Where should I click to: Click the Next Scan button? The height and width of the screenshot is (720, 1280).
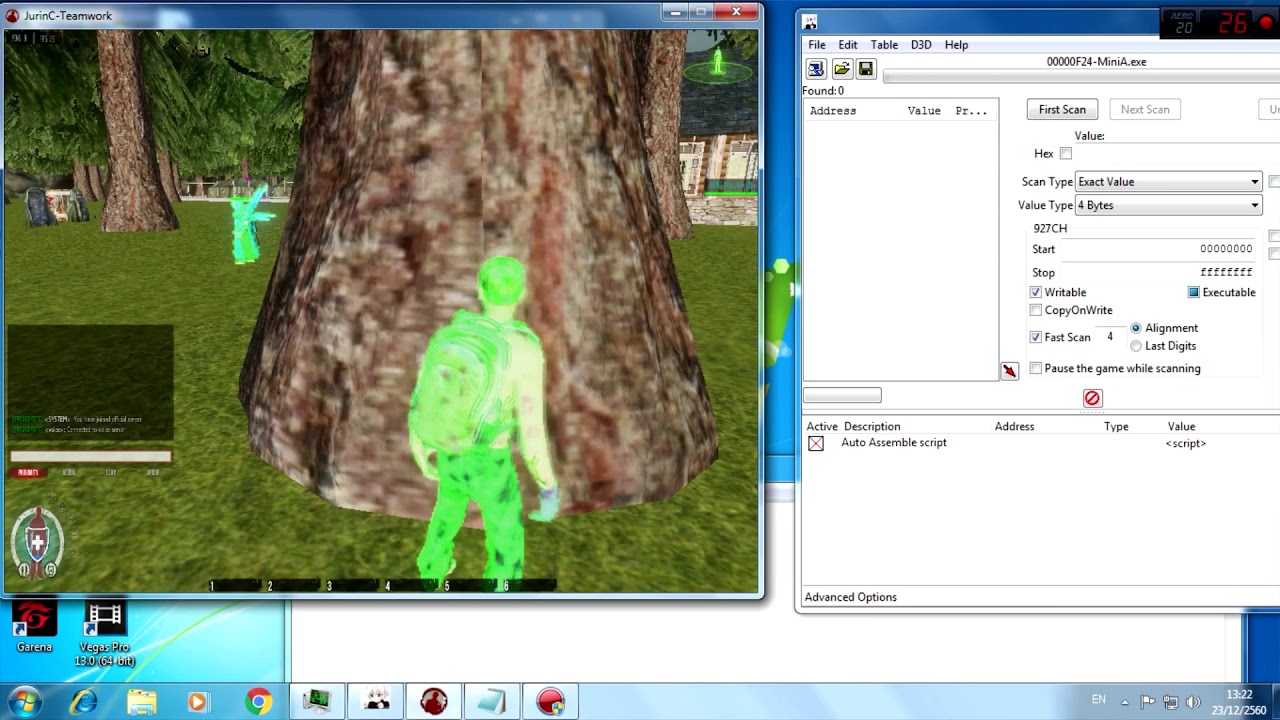click(x=1145, y=109)
